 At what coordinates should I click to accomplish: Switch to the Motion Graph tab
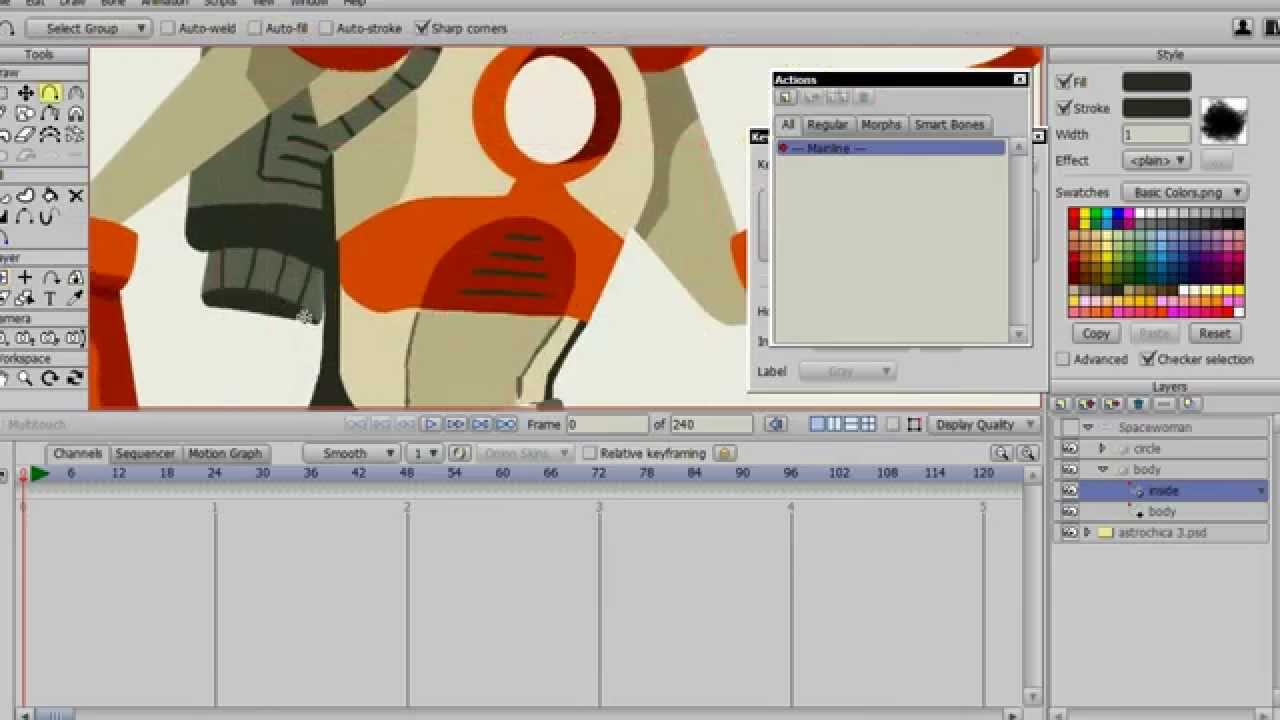225,453
